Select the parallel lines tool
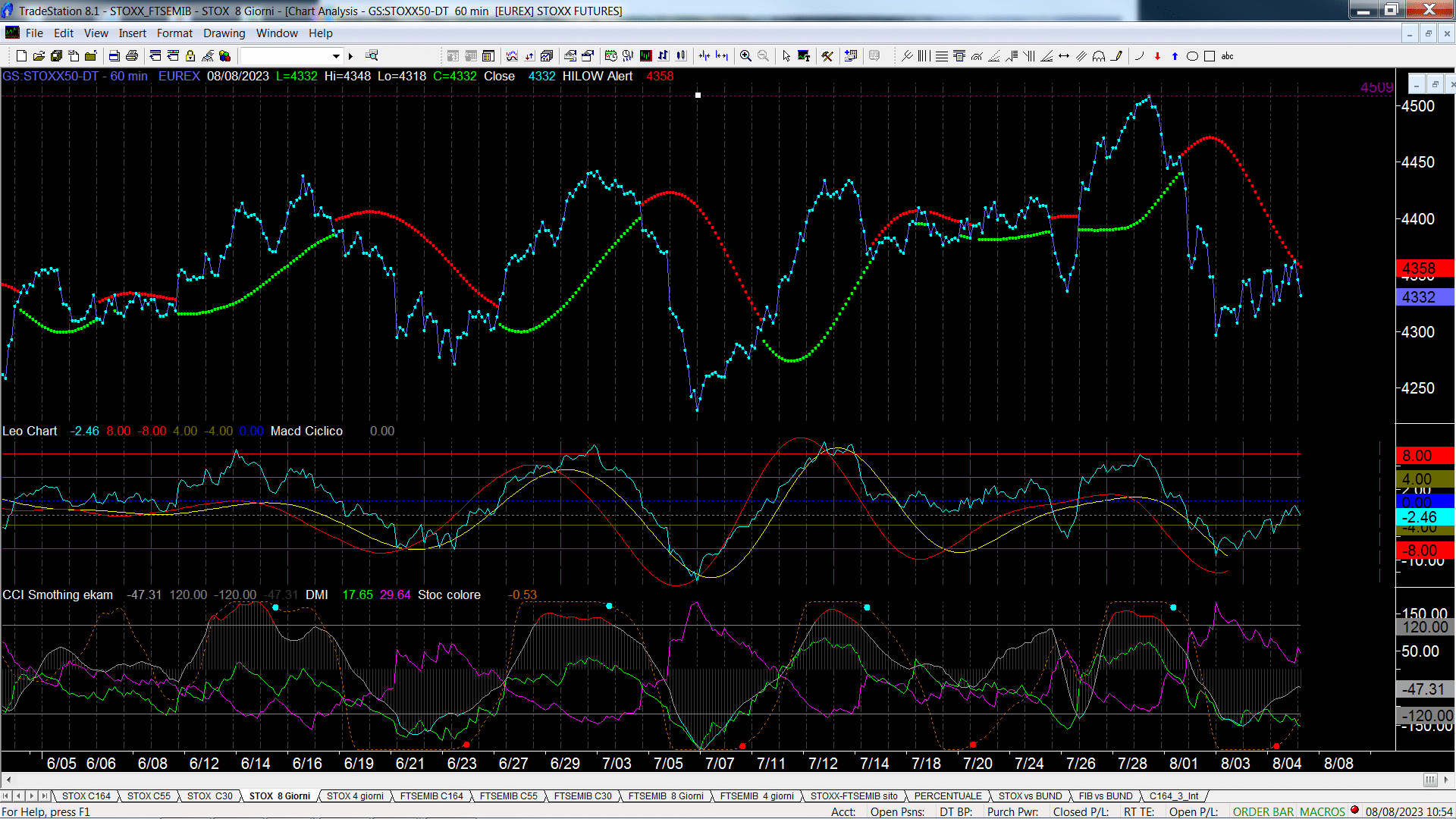This screenshot has width=1456, height=819. pyautogui.click(x=1081, y=56)
